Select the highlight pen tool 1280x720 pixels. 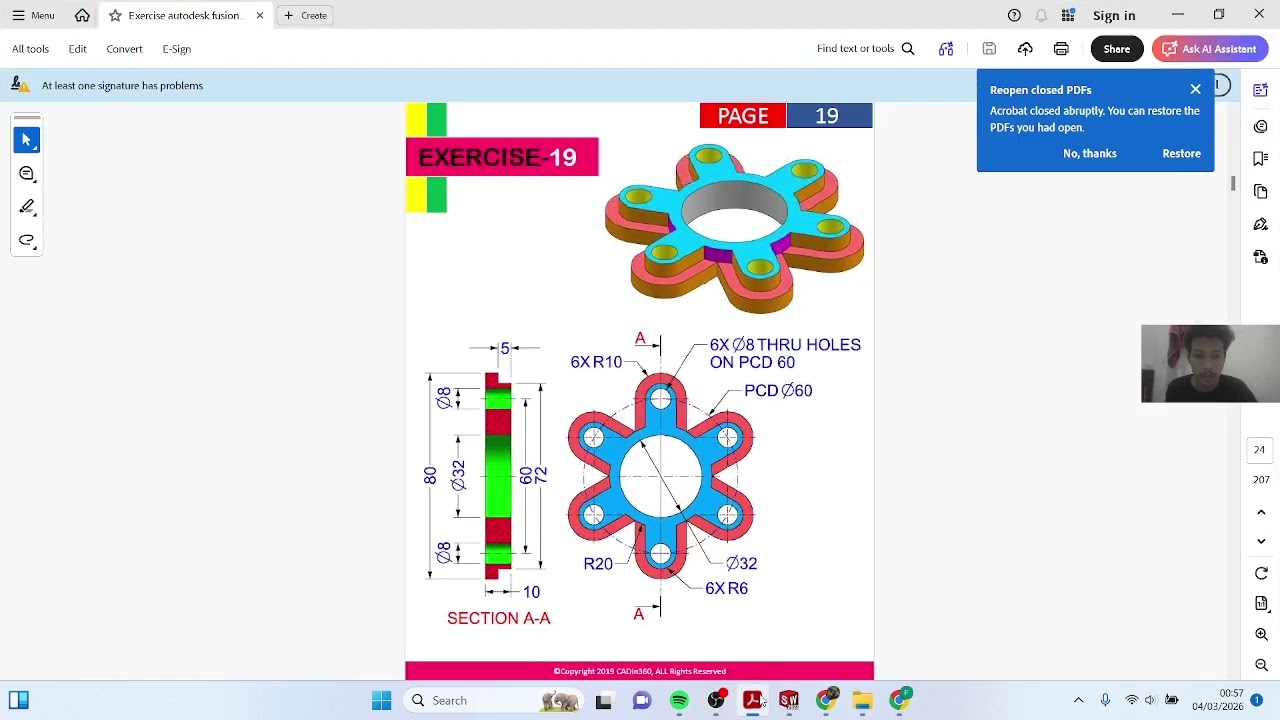coord(27,207)
